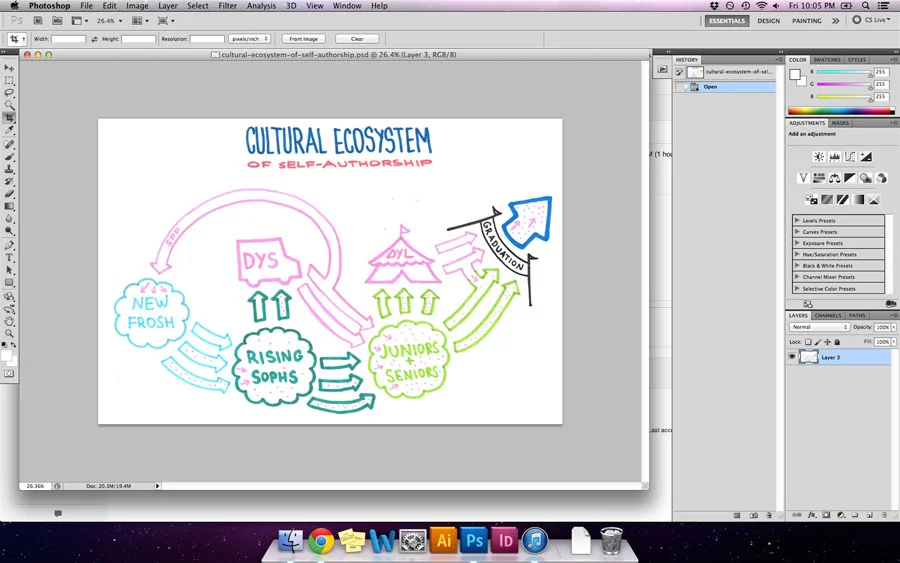Open the Normal blend mode dropdown
The image size is (900, 563).
[x=820, y=327]
